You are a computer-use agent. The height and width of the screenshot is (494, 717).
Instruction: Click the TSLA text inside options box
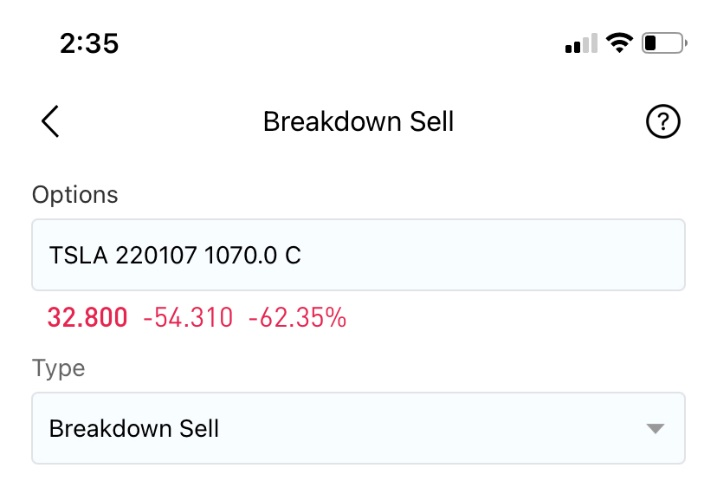78,255
